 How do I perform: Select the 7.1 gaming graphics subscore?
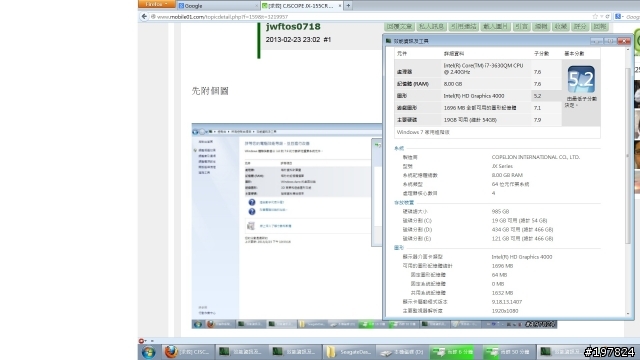[537, 108]
